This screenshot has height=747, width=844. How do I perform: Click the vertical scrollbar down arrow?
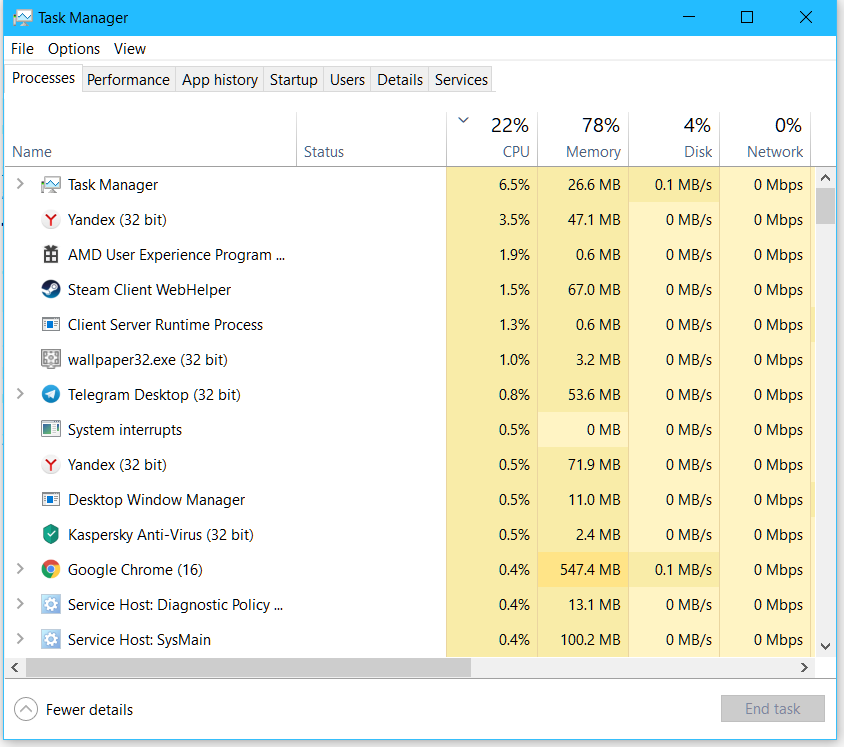pyautogui.click(x=825, y=646)
